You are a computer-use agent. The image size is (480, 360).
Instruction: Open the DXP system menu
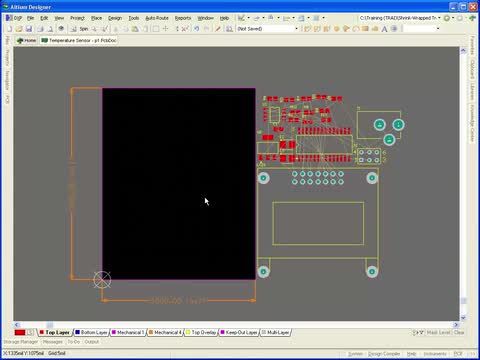pyautogui.click(x=13, y=18)
